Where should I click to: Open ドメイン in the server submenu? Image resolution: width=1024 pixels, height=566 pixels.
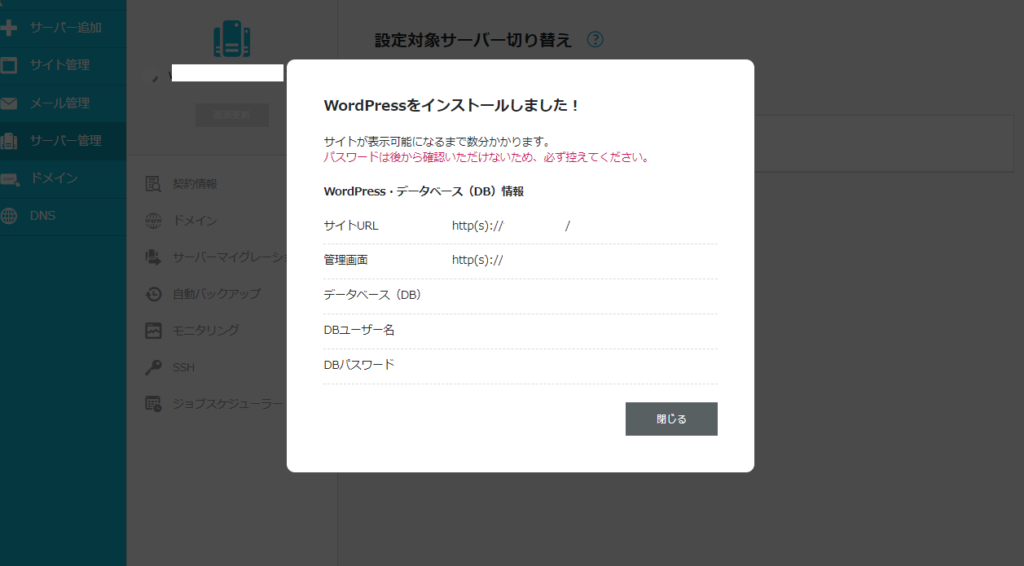(195, 221)
